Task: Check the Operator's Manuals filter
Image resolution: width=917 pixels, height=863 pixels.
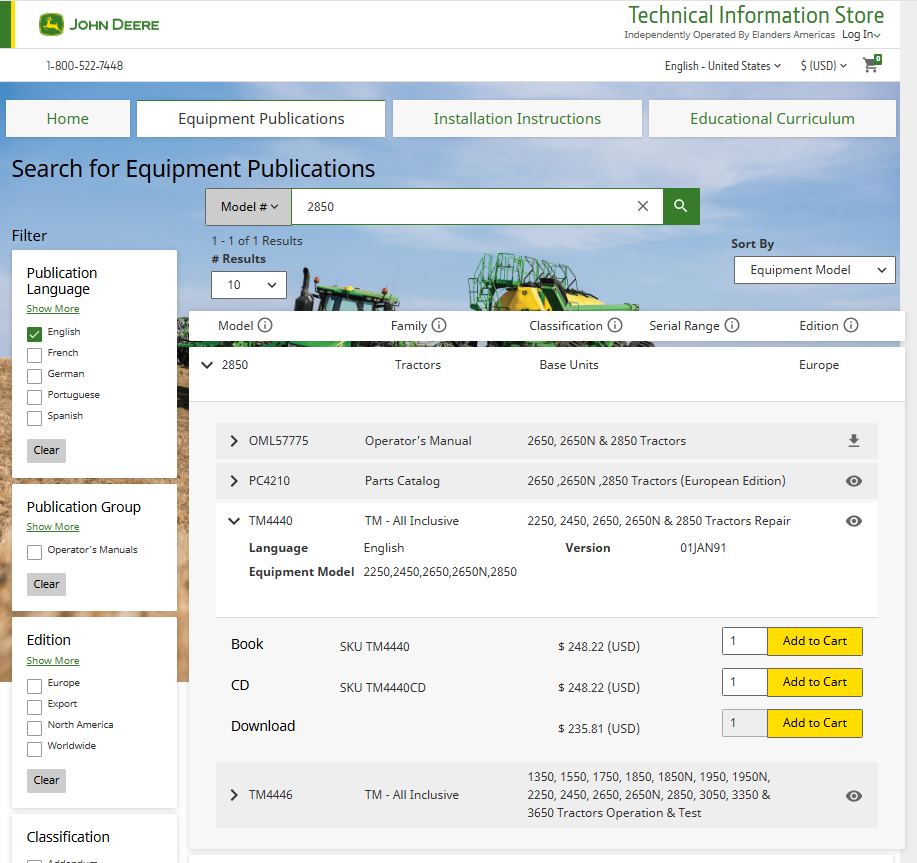Action: pos(35,552)
